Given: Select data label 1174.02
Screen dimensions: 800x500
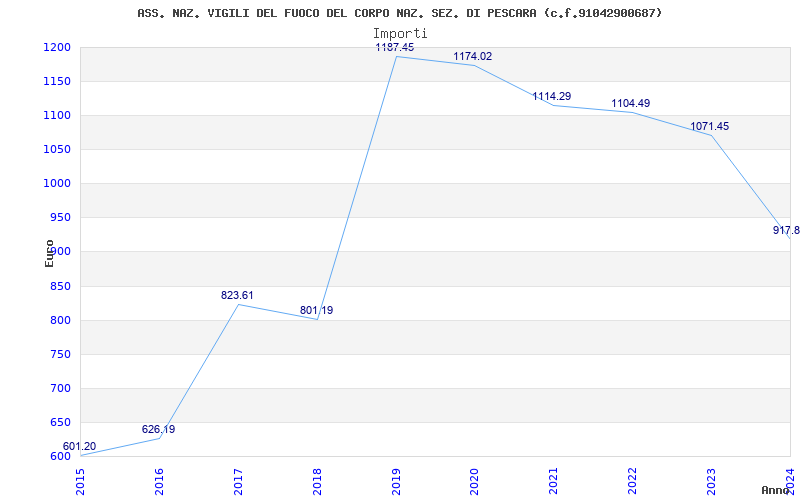Looking at the screenshot, I should point(473,57).
